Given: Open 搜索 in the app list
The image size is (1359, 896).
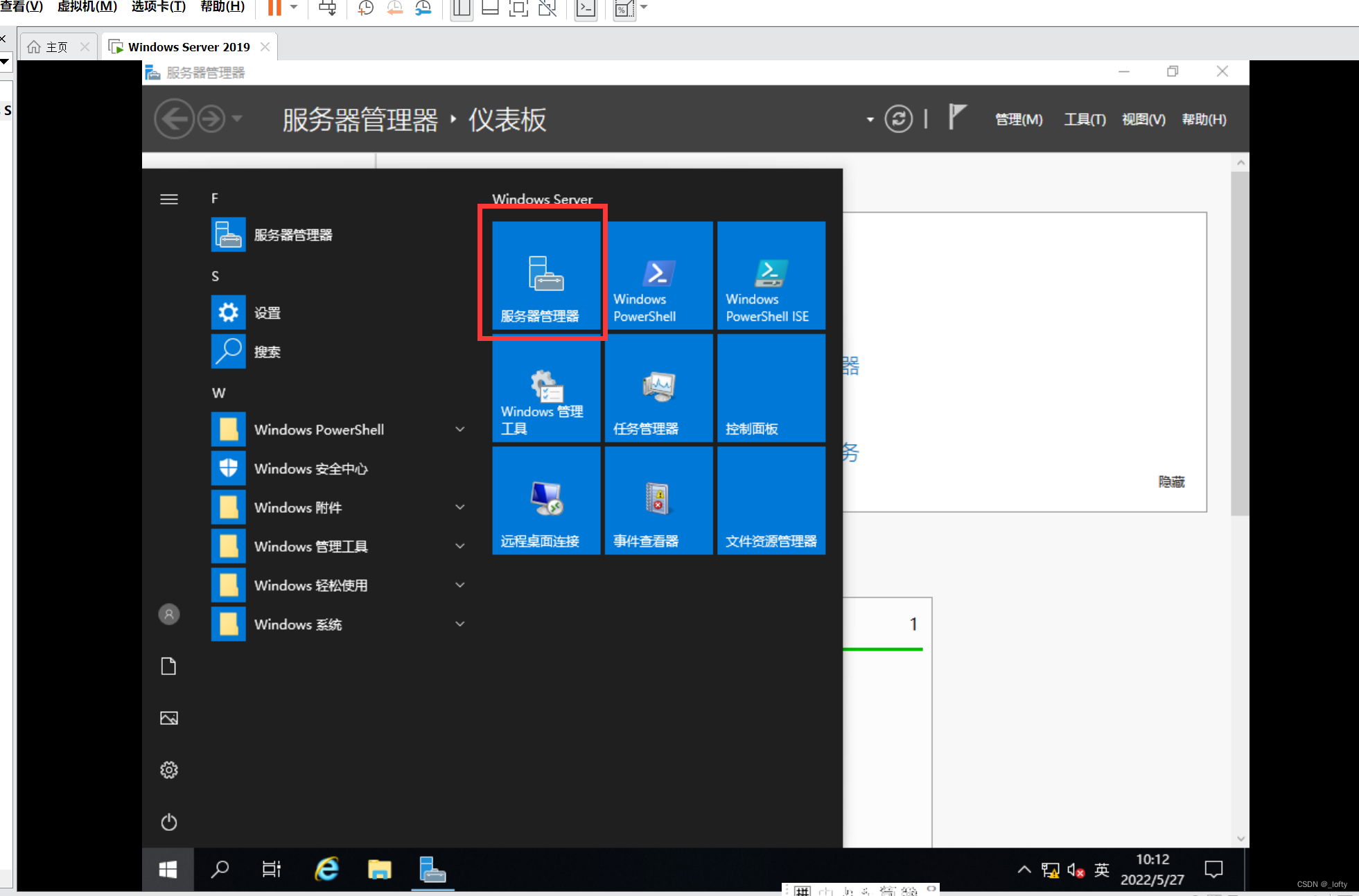Looking at the screenshot, I should (340, 351).
